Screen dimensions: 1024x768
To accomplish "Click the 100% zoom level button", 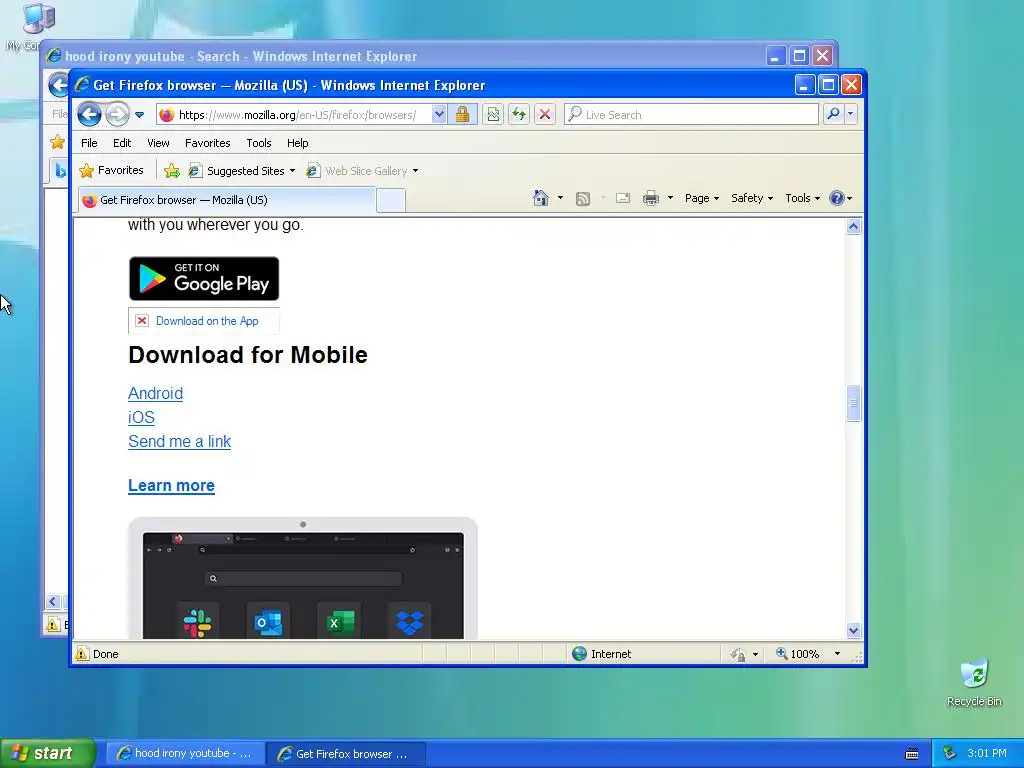I will click(x=797, y=654).
